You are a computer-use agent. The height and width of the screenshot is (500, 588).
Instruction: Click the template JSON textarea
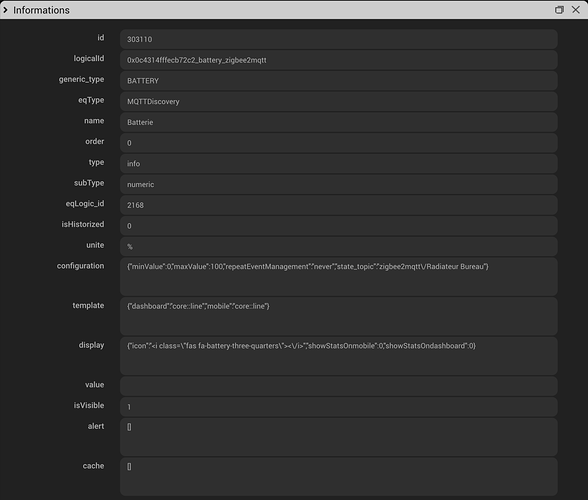coord(339,316)
